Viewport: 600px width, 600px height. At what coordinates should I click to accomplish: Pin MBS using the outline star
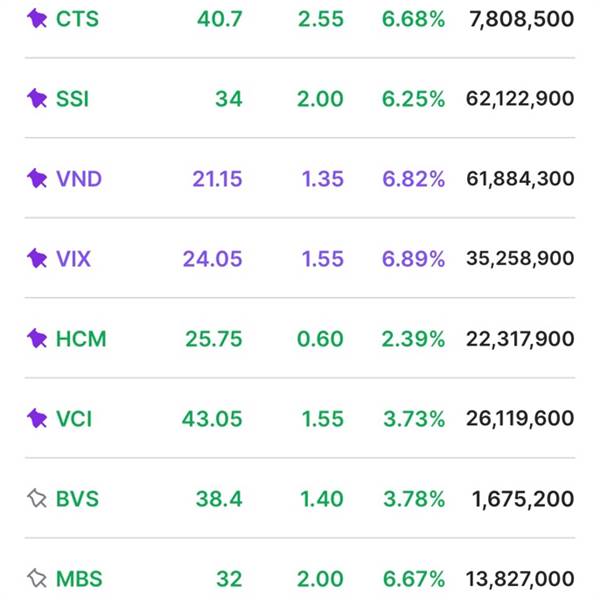37,578
